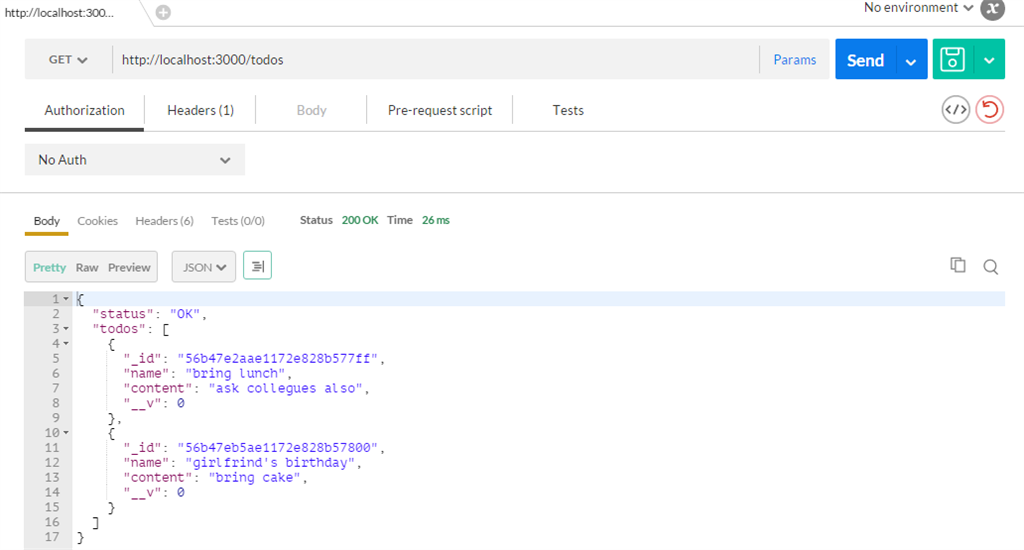
Task: Toggle line wrap in response
Action: pos(258,266)
